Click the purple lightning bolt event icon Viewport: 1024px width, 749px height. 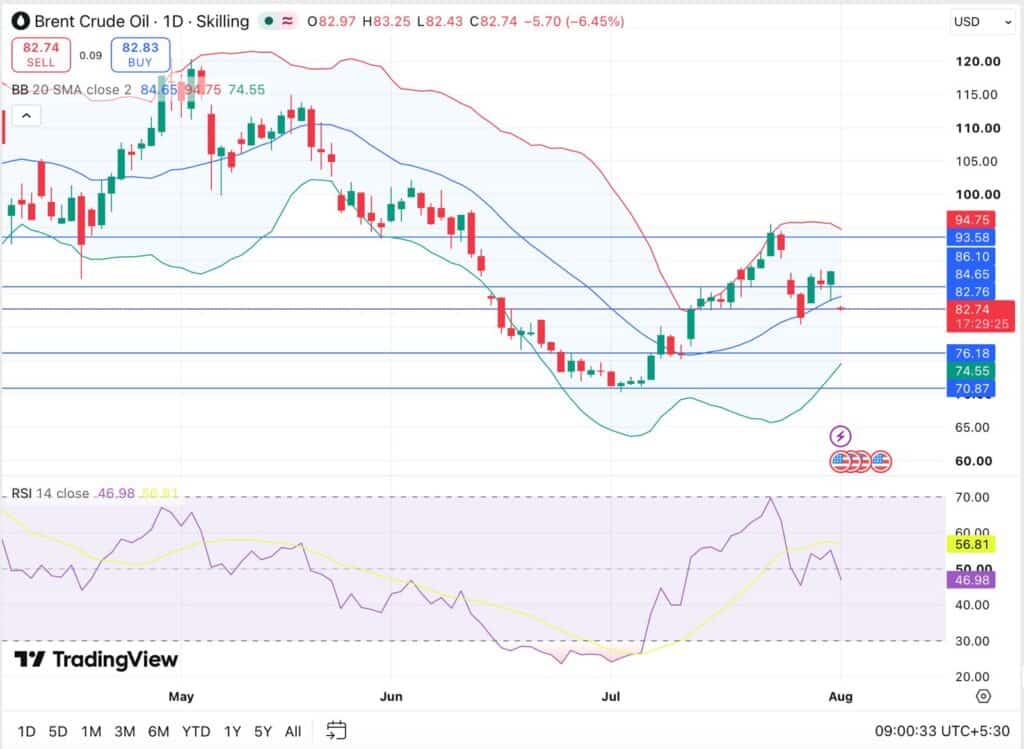point(840,436)
